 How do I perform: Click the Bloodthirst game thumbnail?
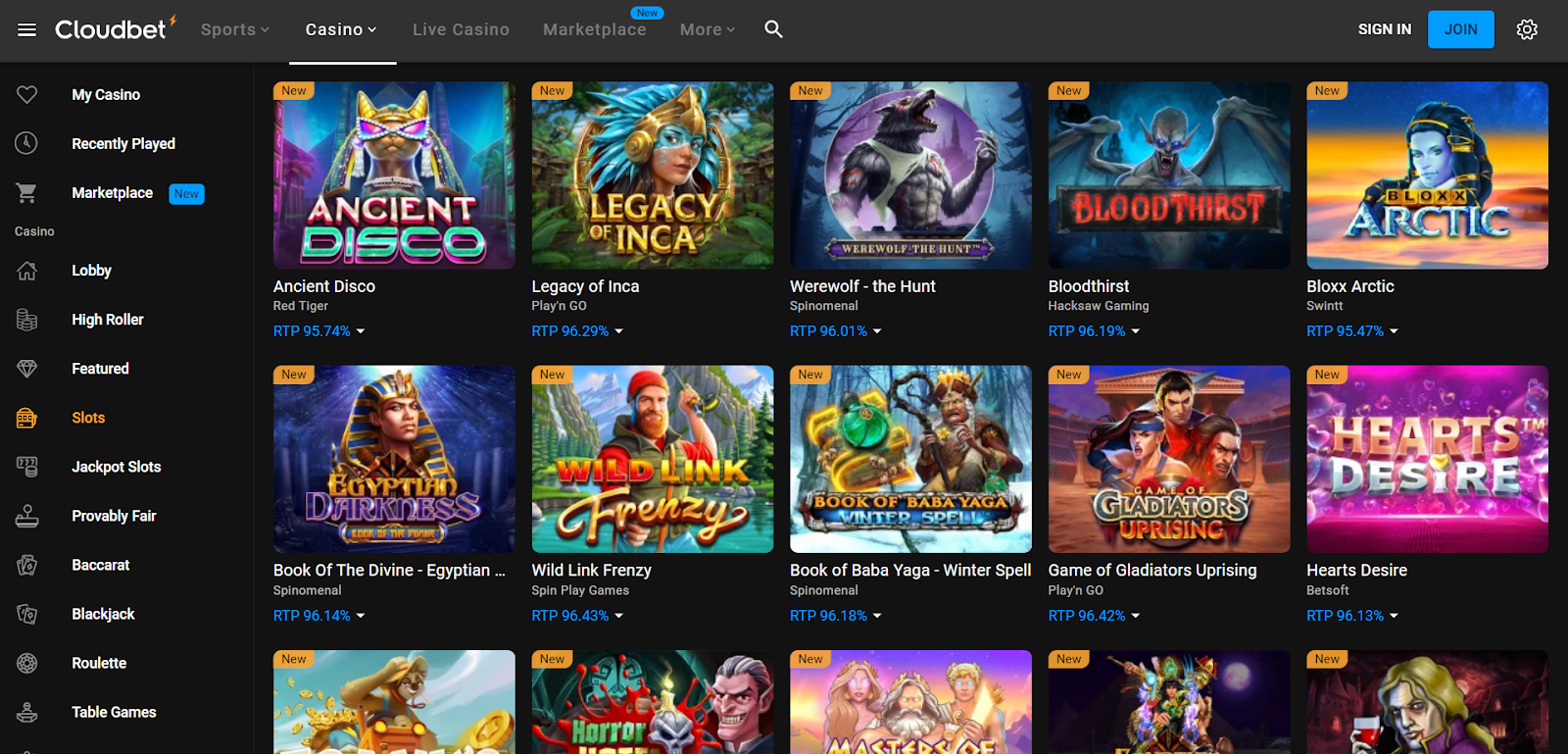click(1169, 176)
